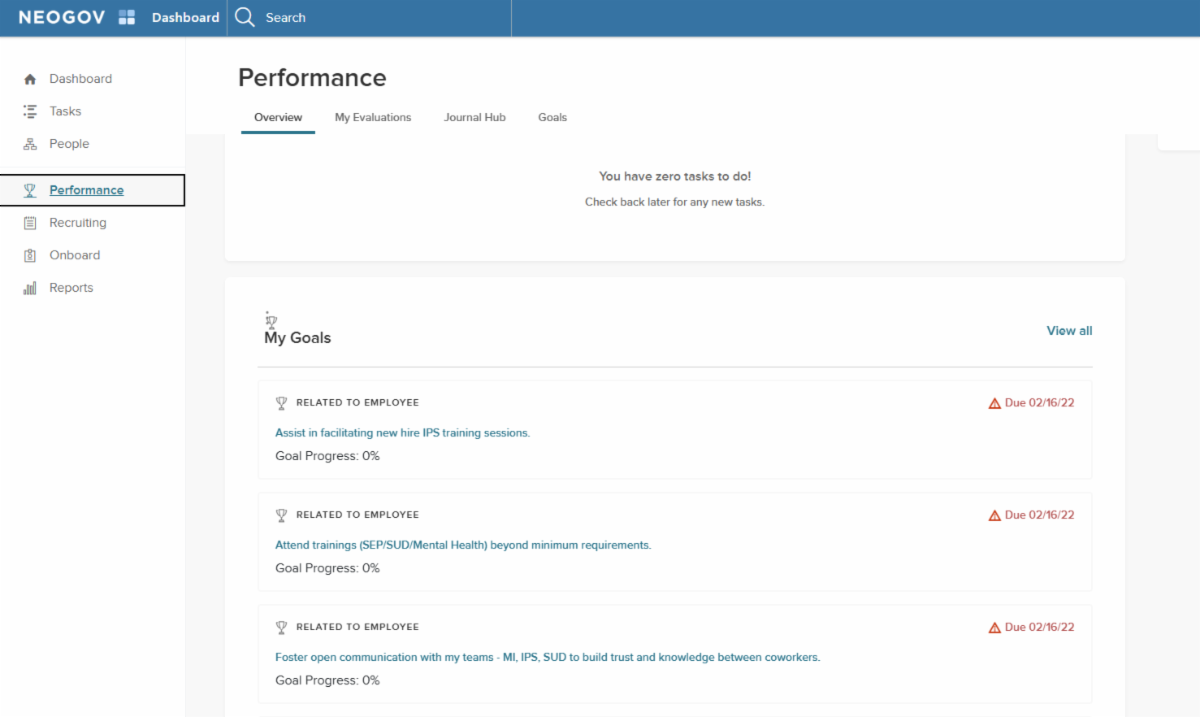
Task: Open the app switcher grid next to NEOGOV
Action: point(125,16)
